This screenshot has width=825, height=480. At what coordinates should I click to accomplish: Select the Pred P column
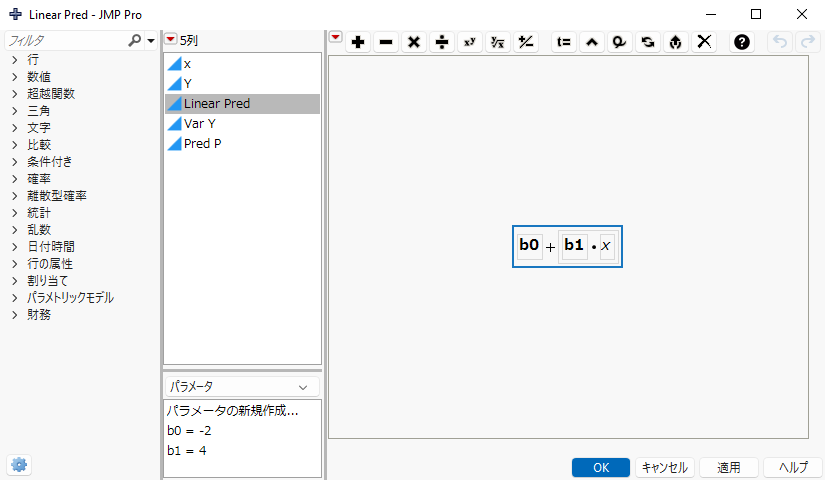point(242,144)
